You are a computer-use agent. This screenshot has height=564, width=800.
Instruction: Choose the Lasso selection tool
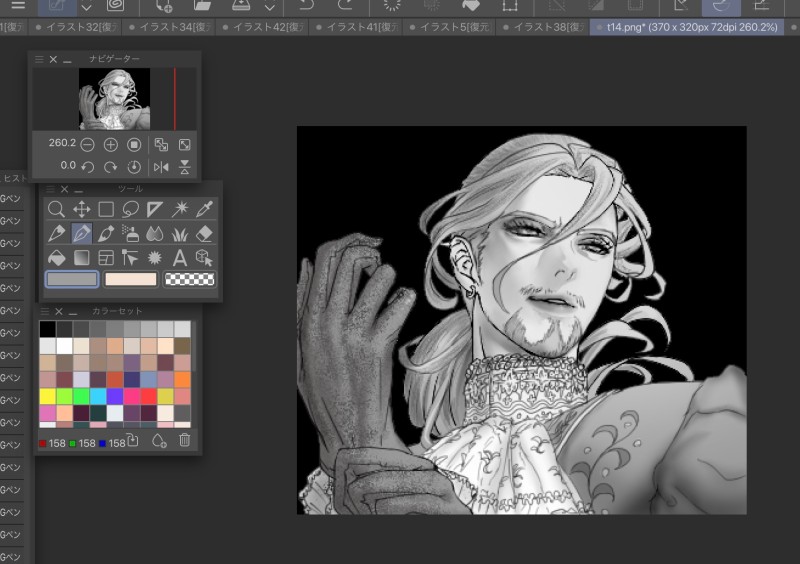point(130,209)
